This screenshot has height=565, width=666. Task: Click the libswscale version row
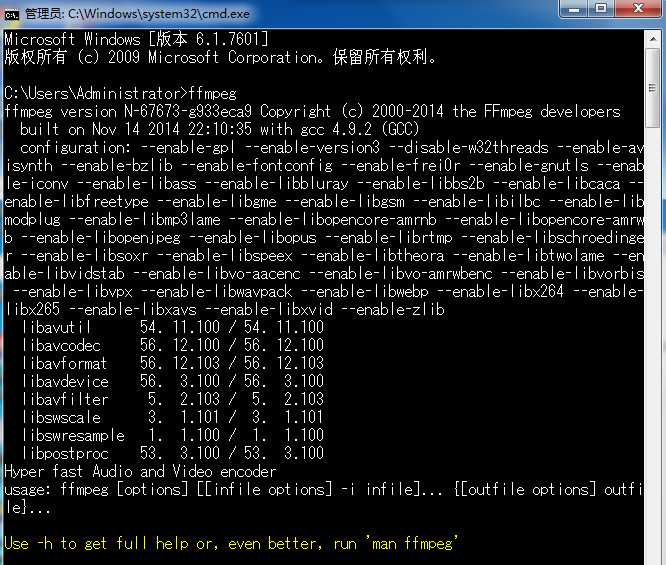point(172,417)
